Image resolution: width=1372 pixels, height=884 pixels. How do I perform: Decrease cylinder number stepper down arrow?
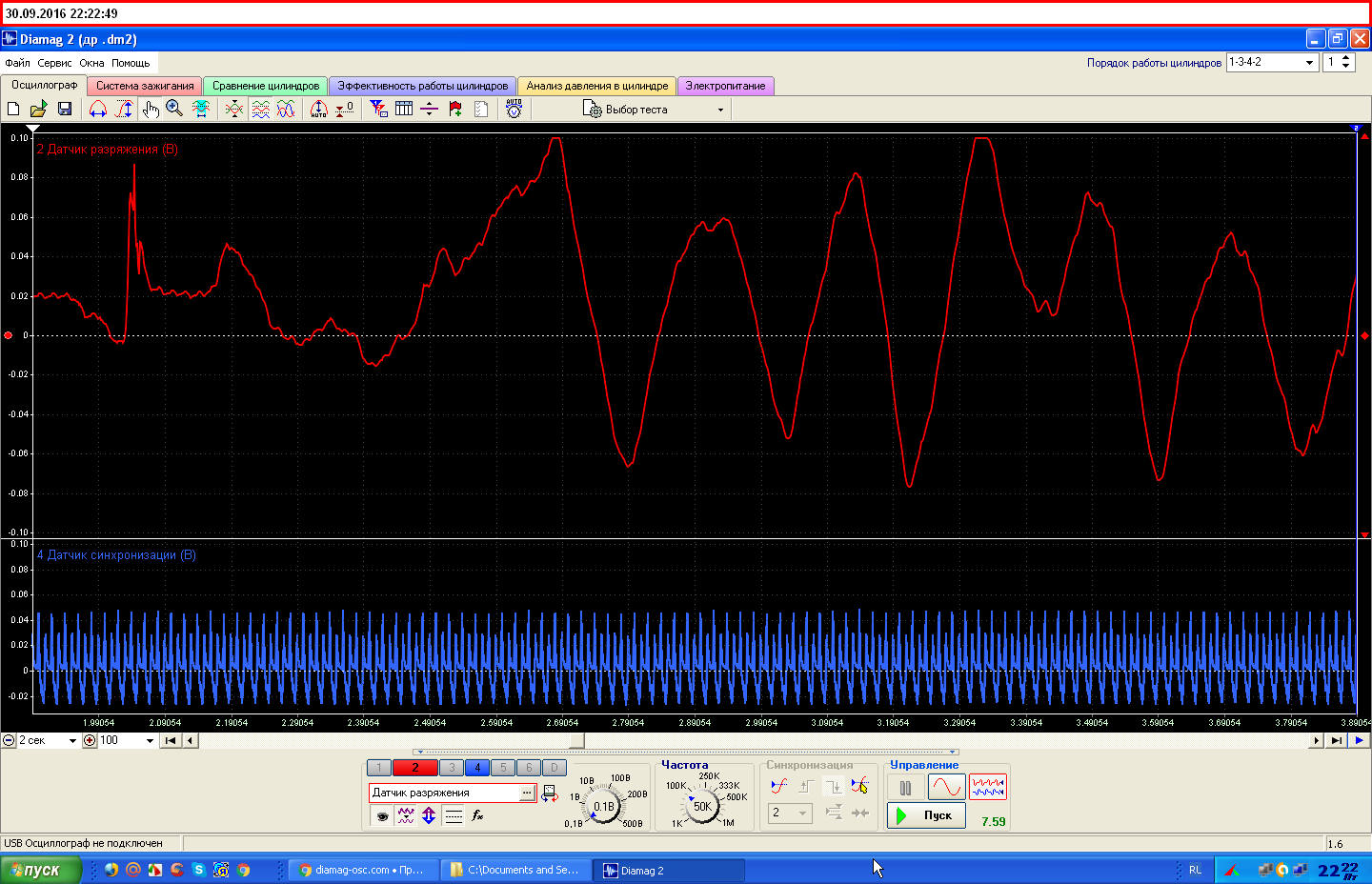pos(1345,67)
